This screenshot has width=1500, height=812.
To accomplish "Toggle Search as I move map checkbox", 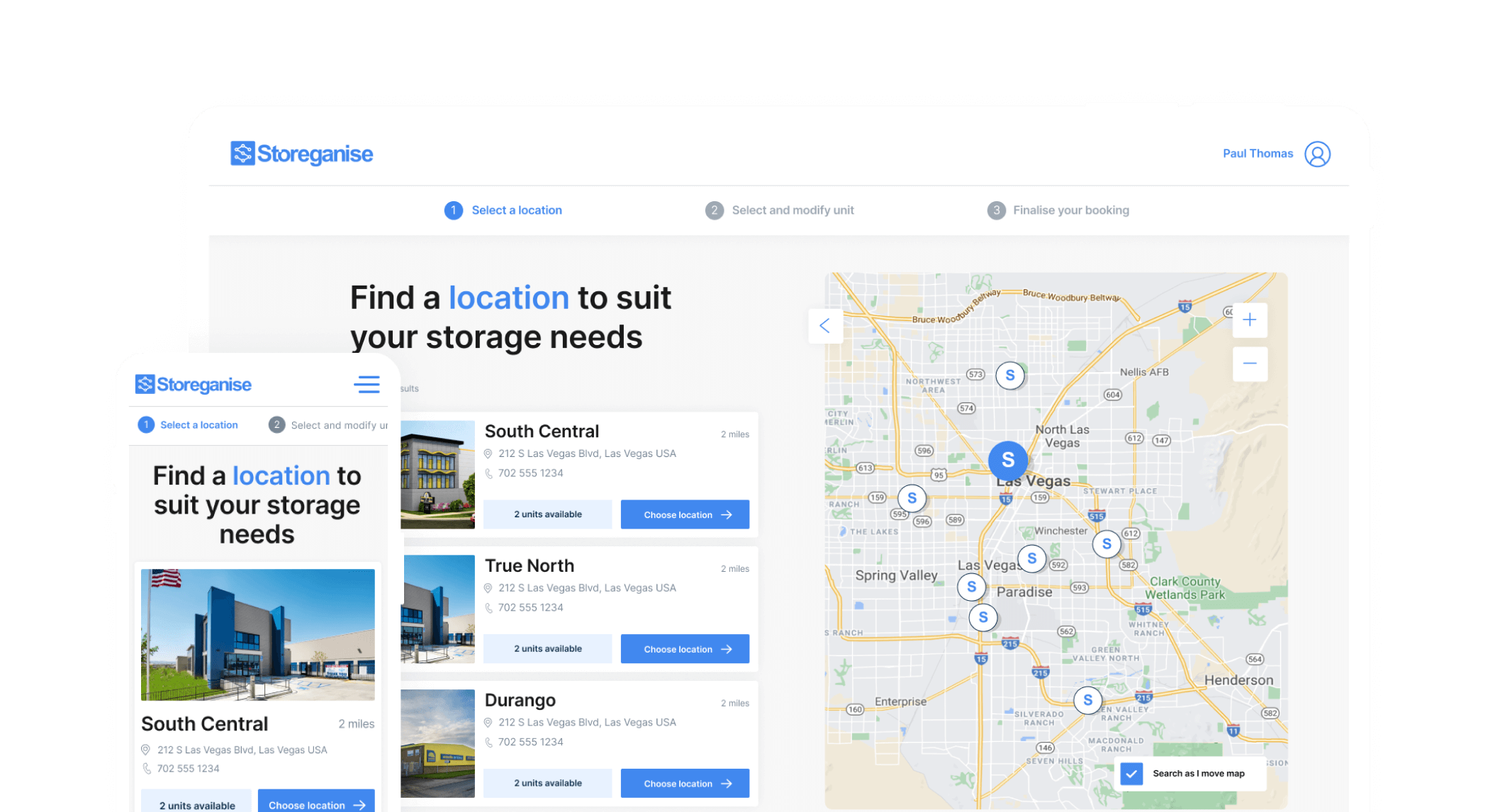I will tap(1132, 773).
